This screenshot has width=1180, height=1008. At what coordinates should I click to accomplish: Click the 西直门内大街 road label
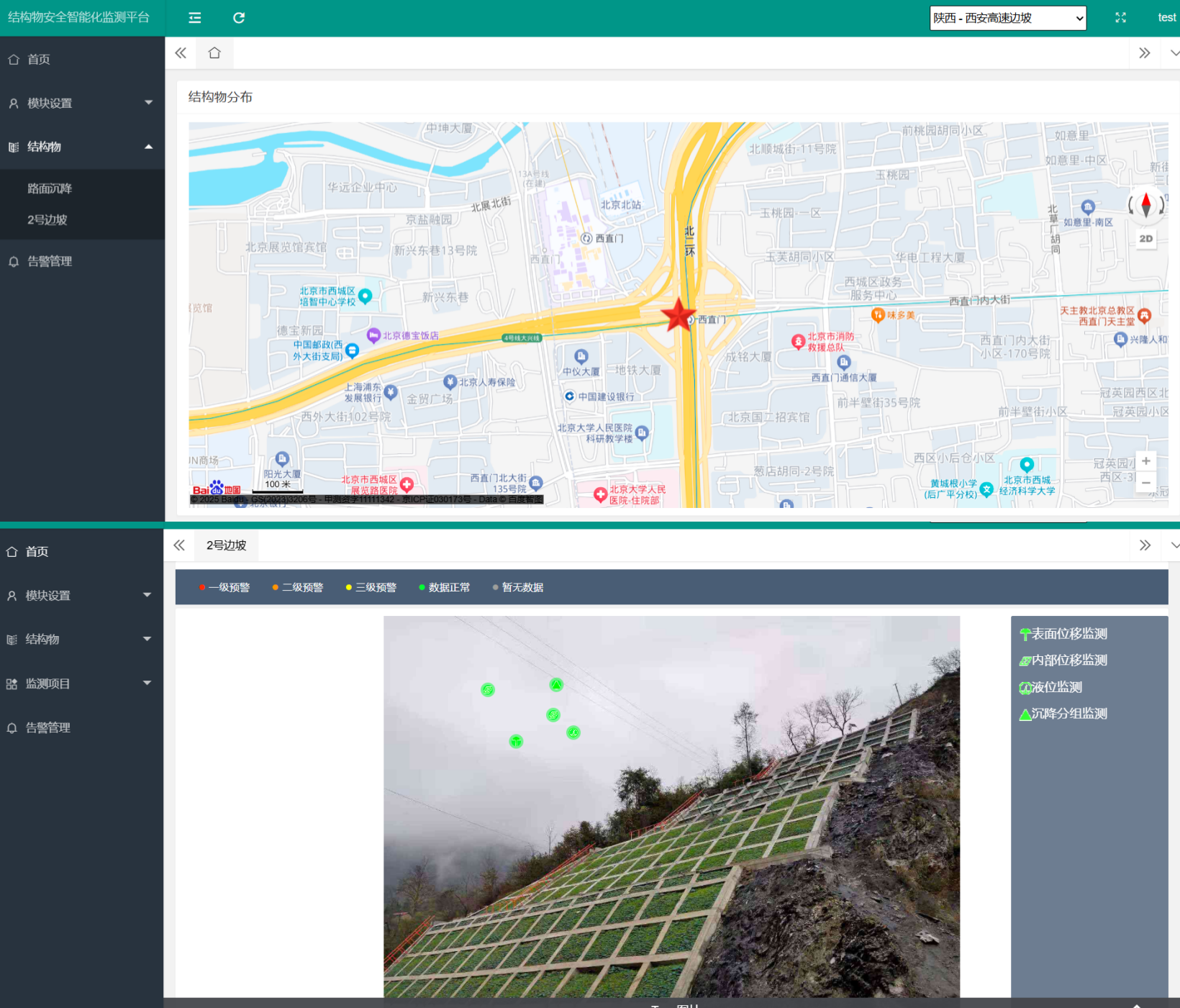click(x=979, y=300)
